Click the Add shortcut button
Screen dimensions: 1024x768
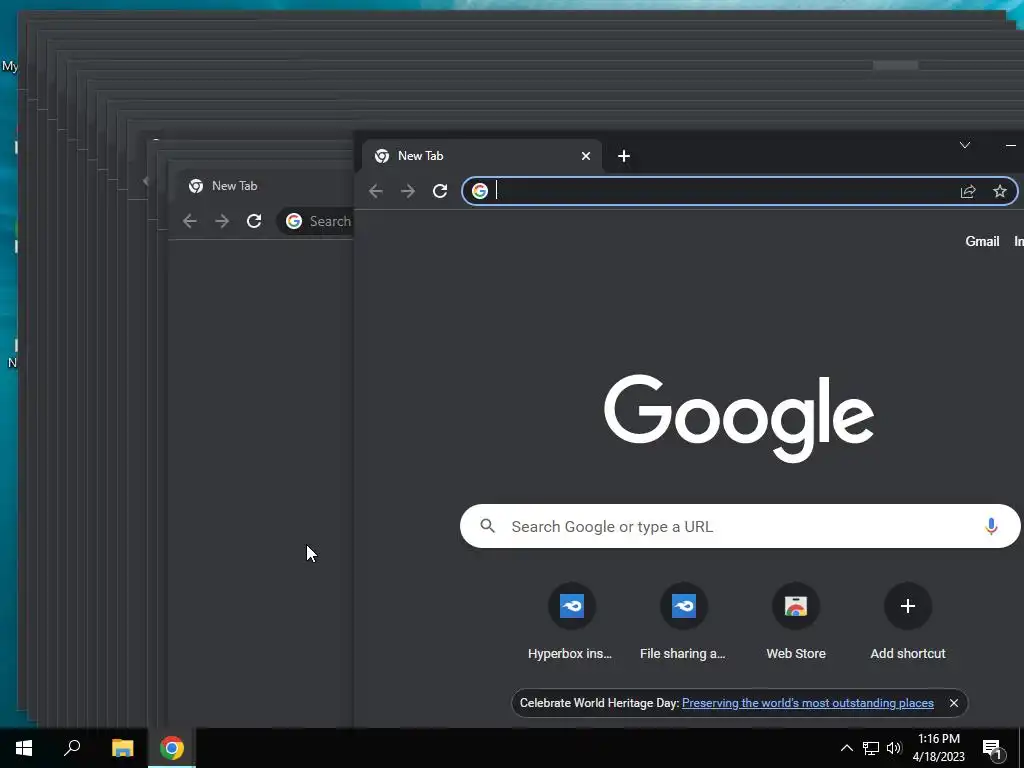coord(908,622)
